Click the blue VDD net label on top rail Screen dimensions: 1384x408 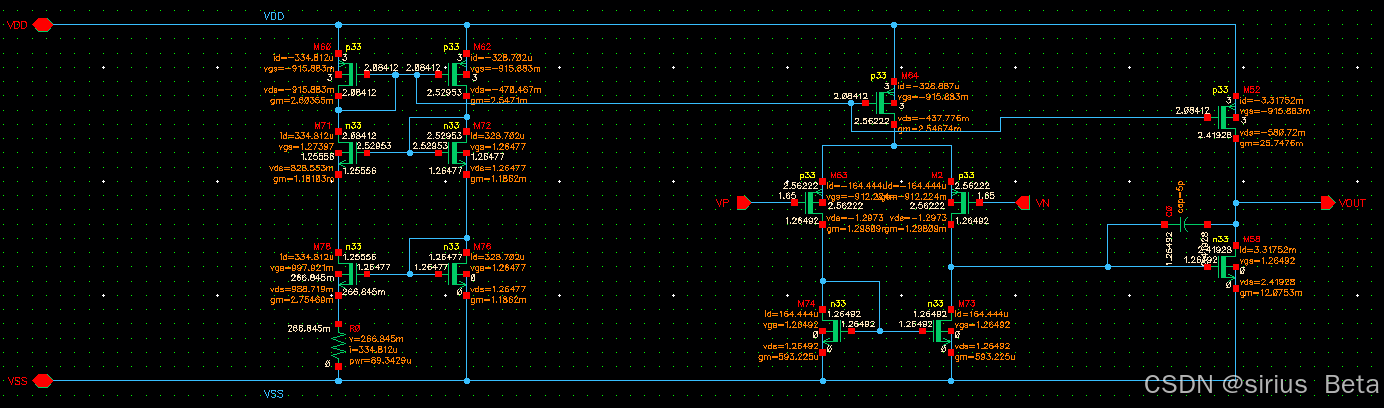[274, 17]
